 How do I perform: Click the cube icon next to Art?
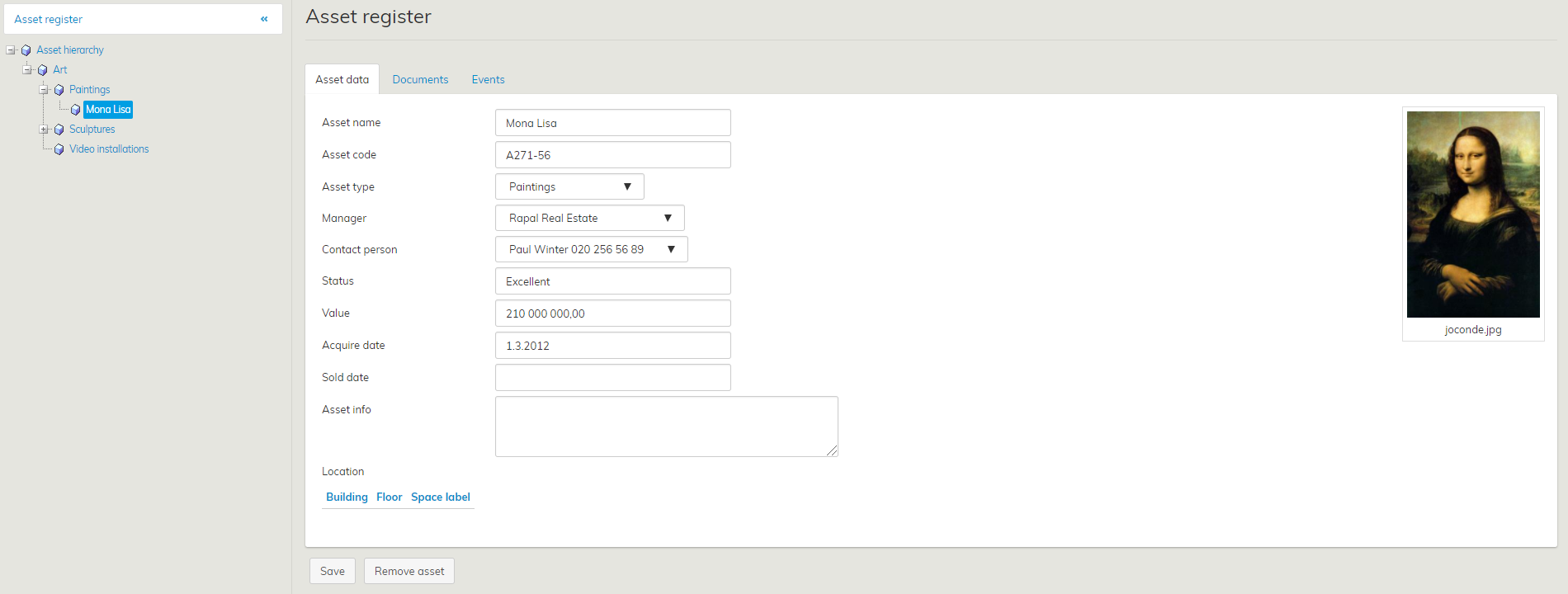point(43,70)
